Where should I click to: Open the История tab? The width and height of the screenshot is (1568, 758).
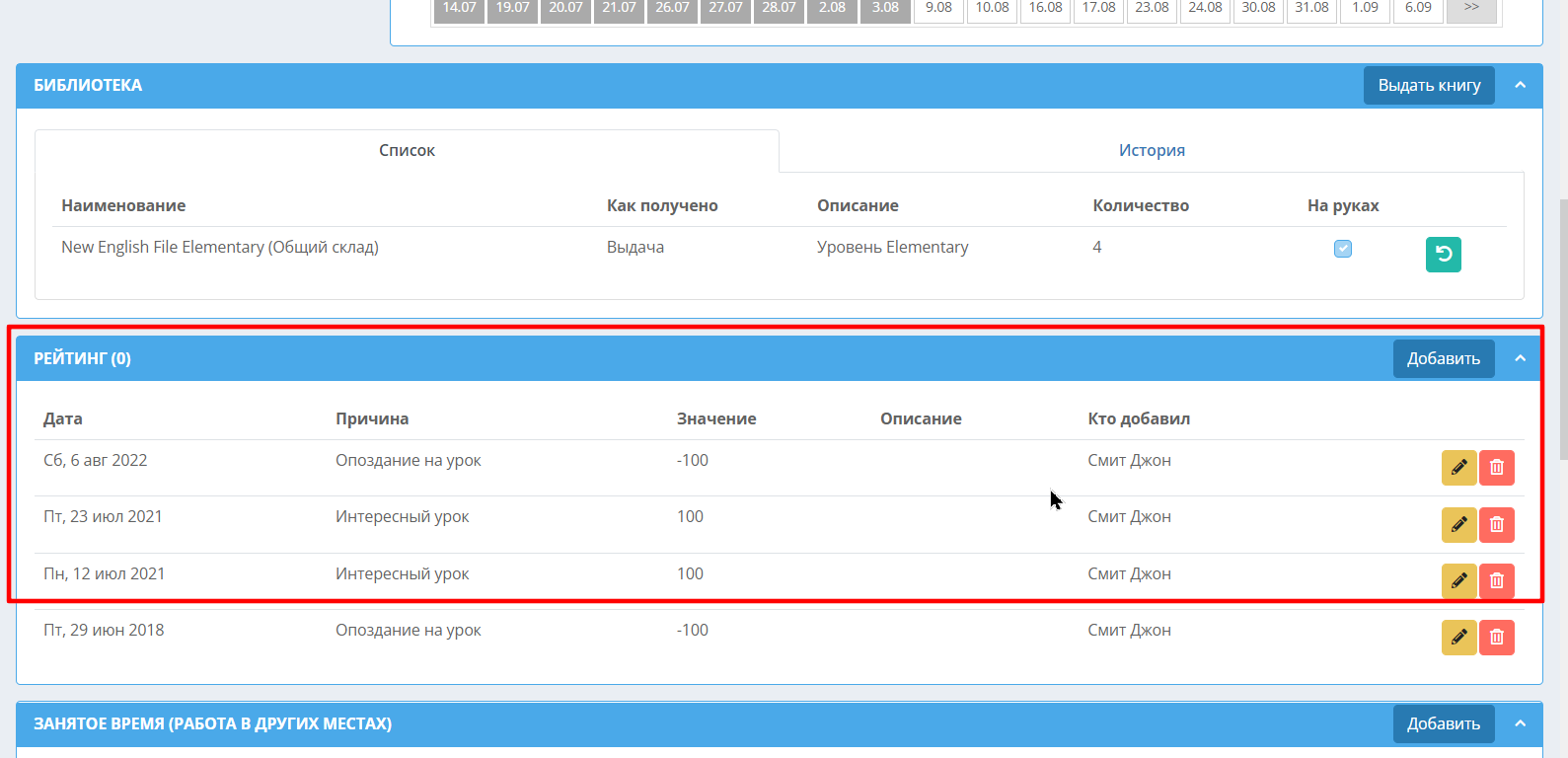[x=1152, y=150]
